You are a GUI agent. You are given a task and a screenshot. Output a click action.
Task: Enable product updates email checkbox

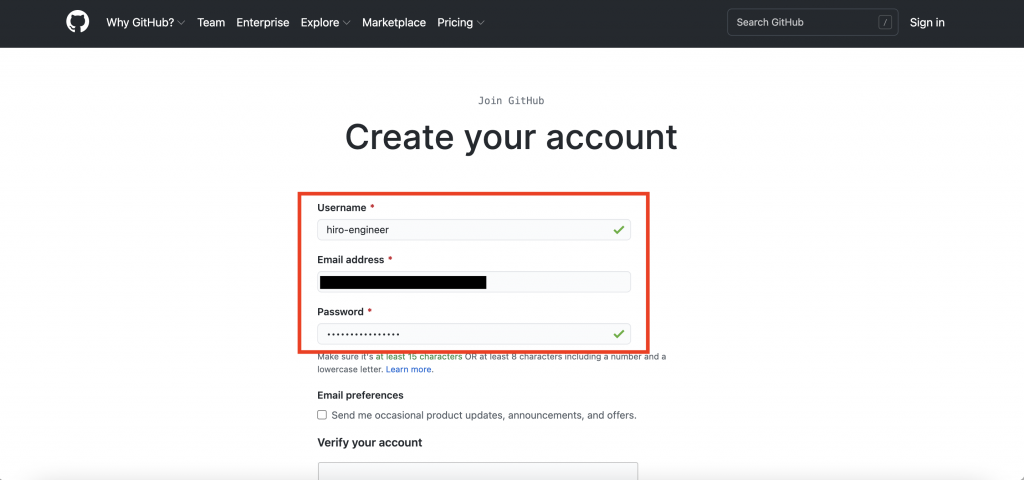[x=322, y=415]
